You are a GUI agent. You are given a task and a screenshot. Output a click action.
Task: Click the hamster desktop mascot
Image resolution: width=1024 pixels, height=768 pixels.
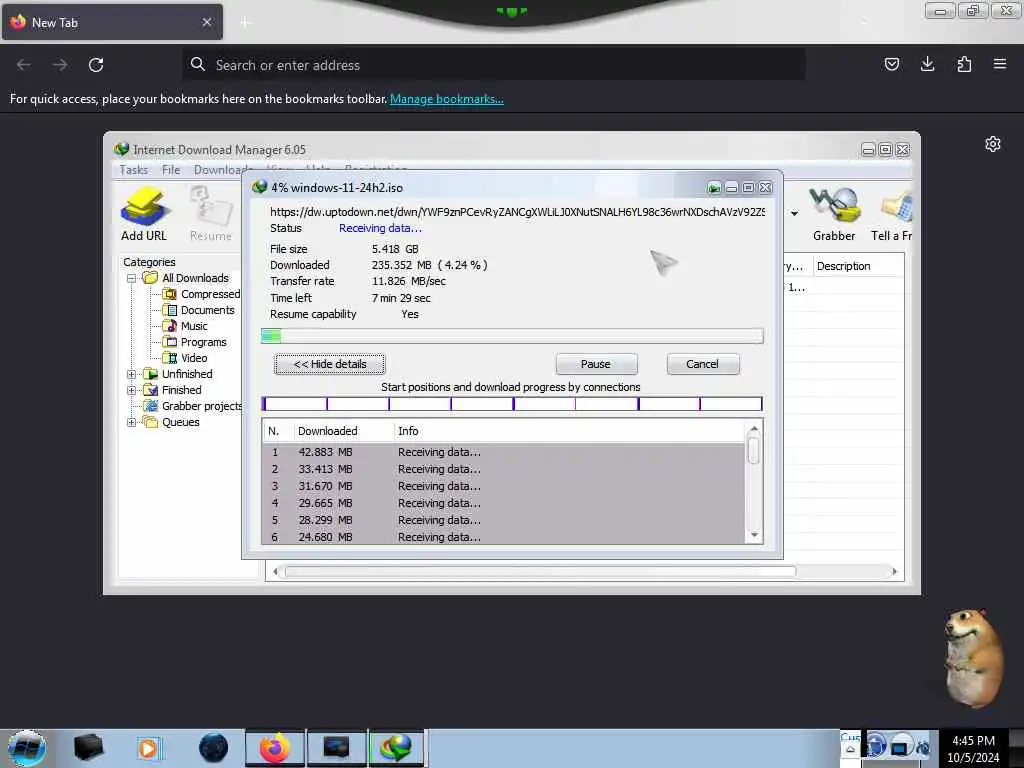click(972, 658)
